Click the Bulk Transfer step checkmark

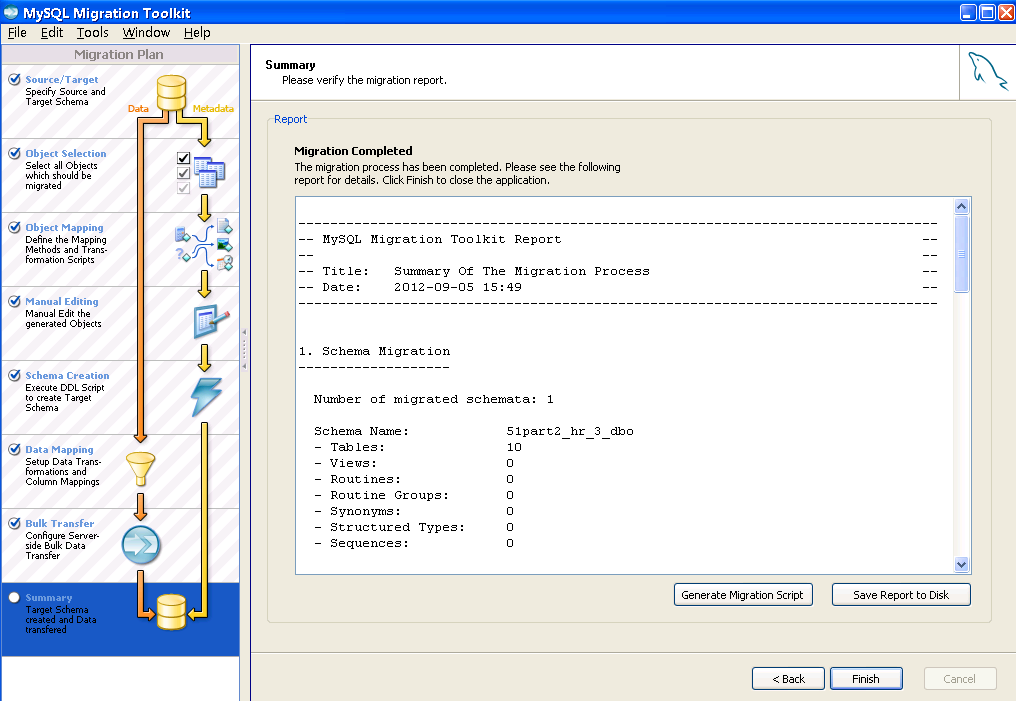pos(14,523)
